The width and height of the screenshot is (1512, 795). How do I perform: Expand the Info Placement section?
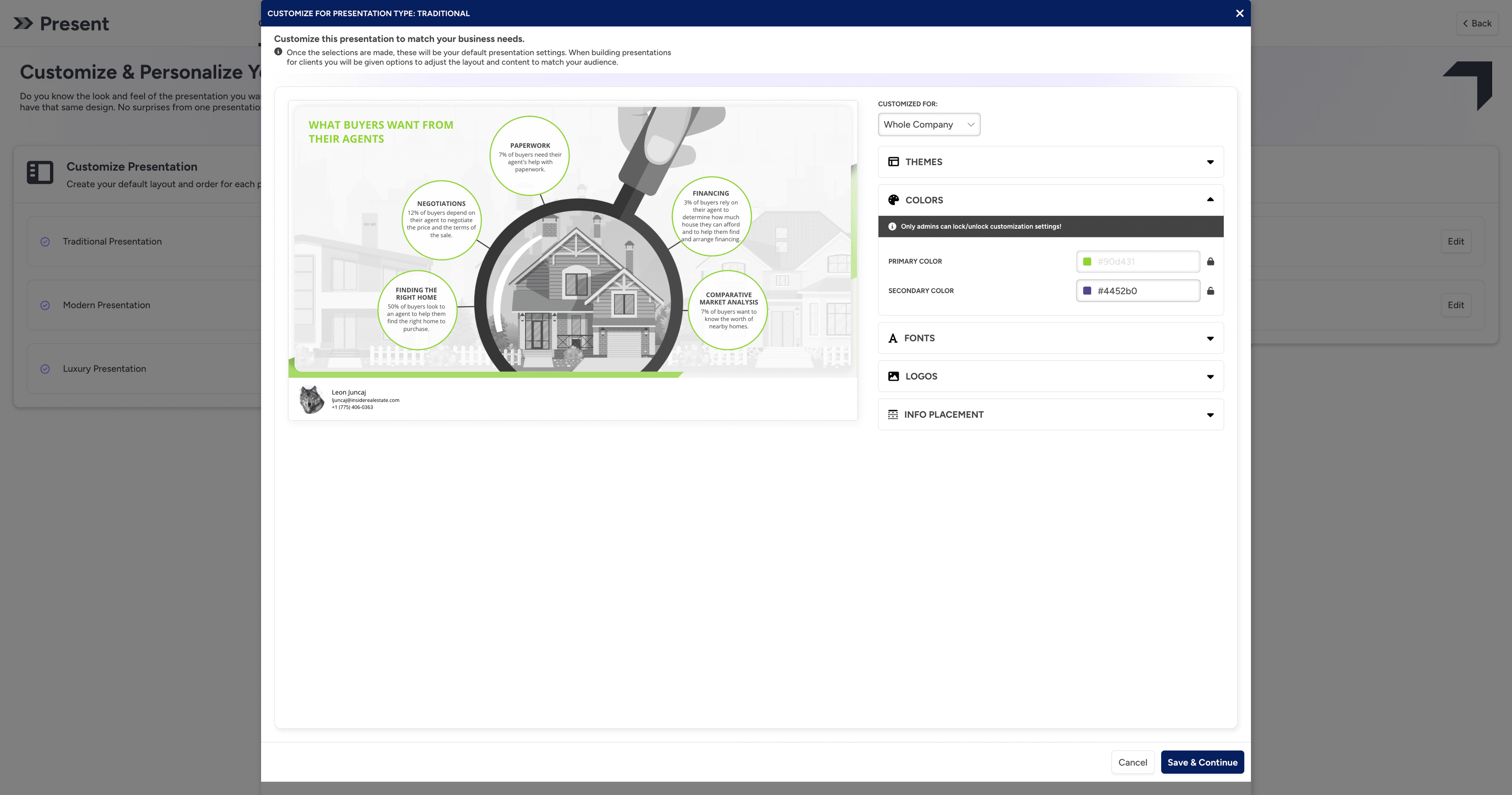tap(1050, 415)
